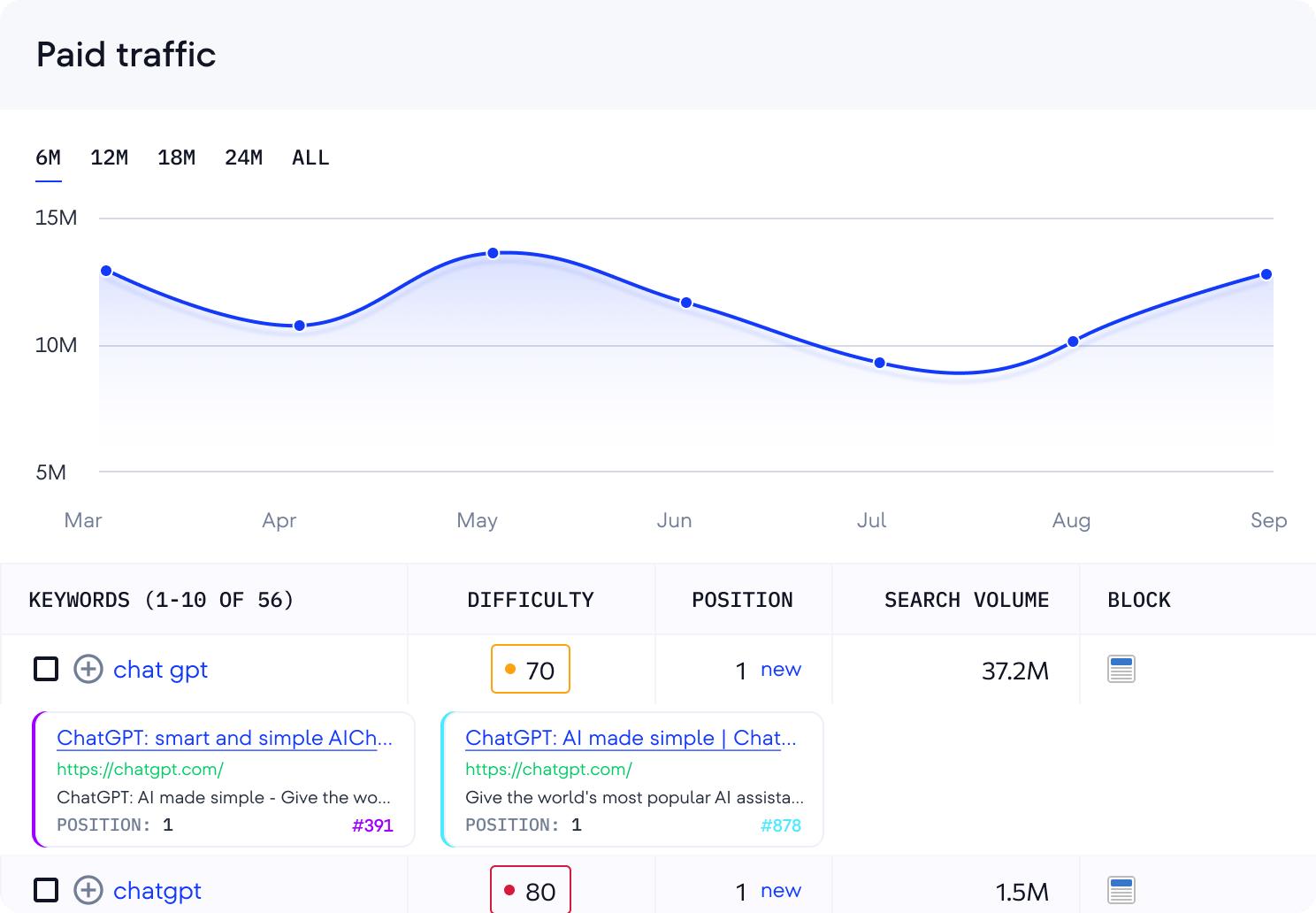Expand chatgpt keyword with plus icon
This screenshot has height=913, width=1316.
click(88, 890)
